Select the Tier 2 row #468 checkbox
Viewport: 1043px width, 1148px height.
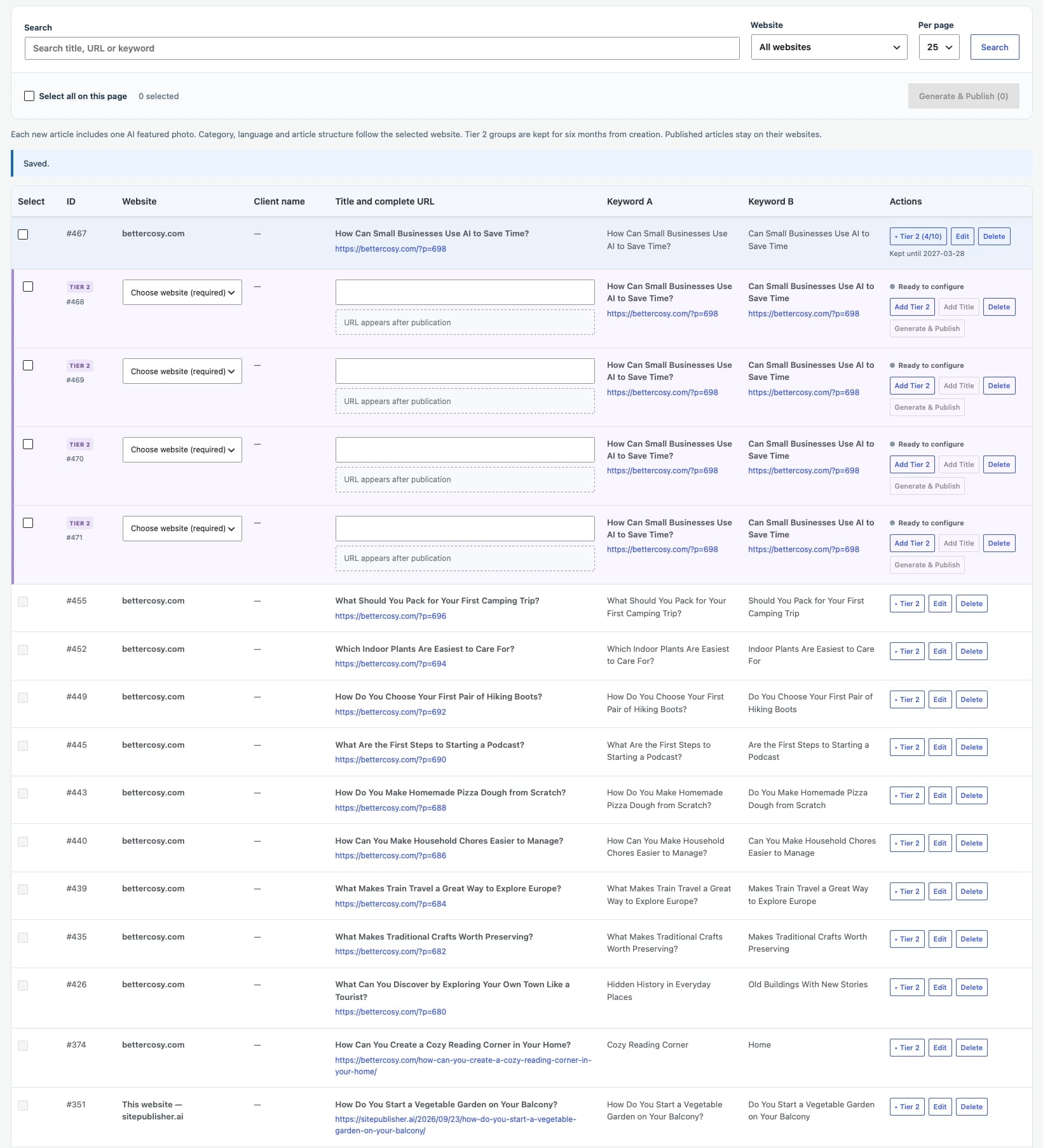(x=28, y=287)
